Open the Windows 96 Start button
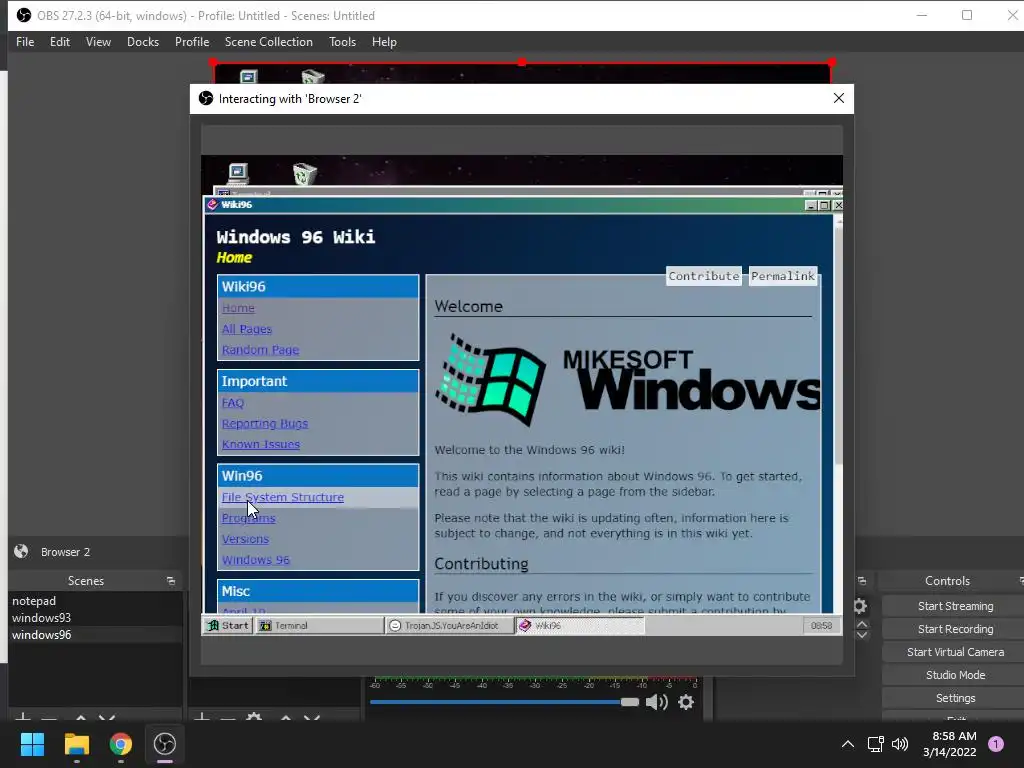 pyautogui.click(x=228, y=626)
